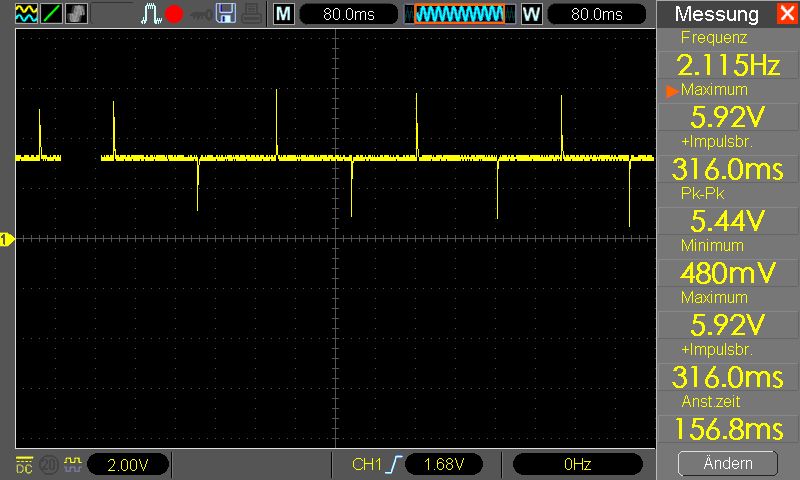Open the main timebase 80.0ms field
The width and height of the screenshot is (800, 480).
coord(349,14)
